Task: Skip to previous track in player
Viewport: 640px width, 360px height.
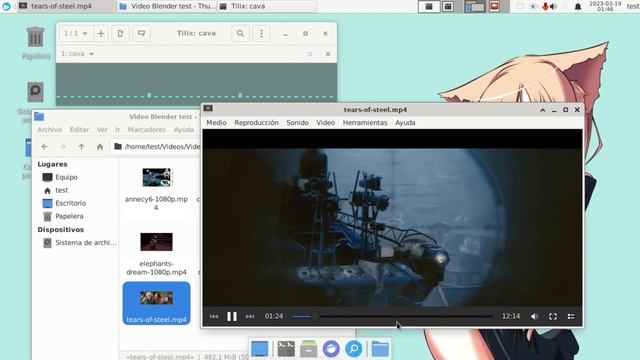Action: [x=214, y=316]
